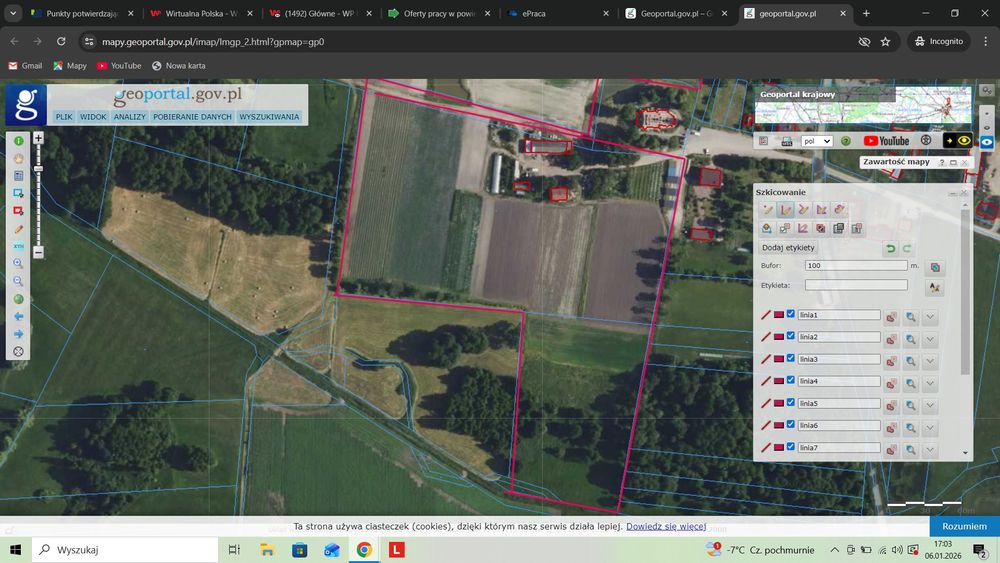Select the red rectangle selection tool

pyautogui.click(x=18, y=210)
